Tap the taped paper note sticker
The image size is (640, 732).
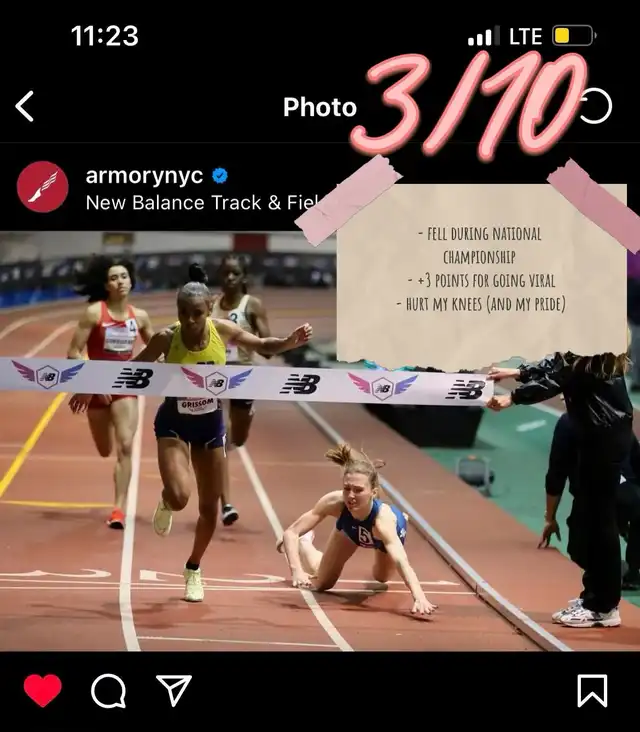click(481, 275)
